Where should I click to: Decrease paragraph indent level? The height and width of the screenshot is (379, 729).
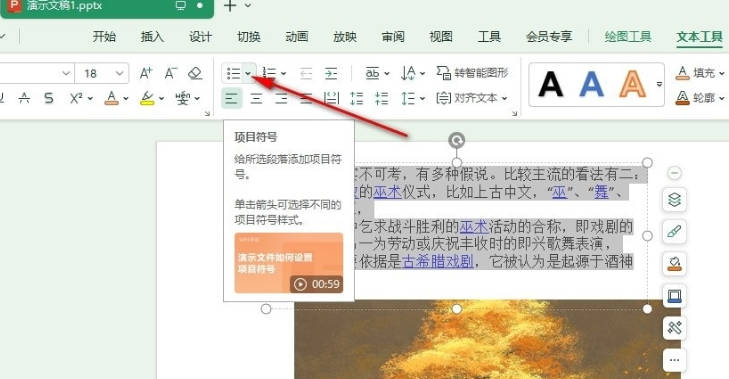[306, 73]
